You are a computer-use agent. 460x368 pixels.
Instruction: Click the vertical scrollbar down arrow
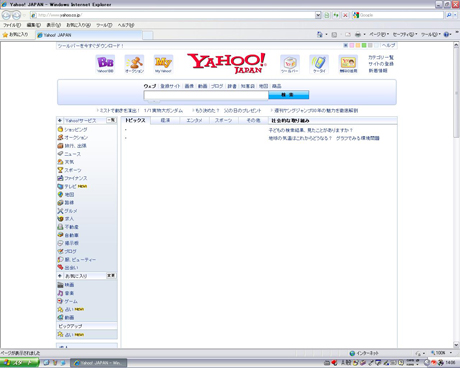(x=456, y=345)
